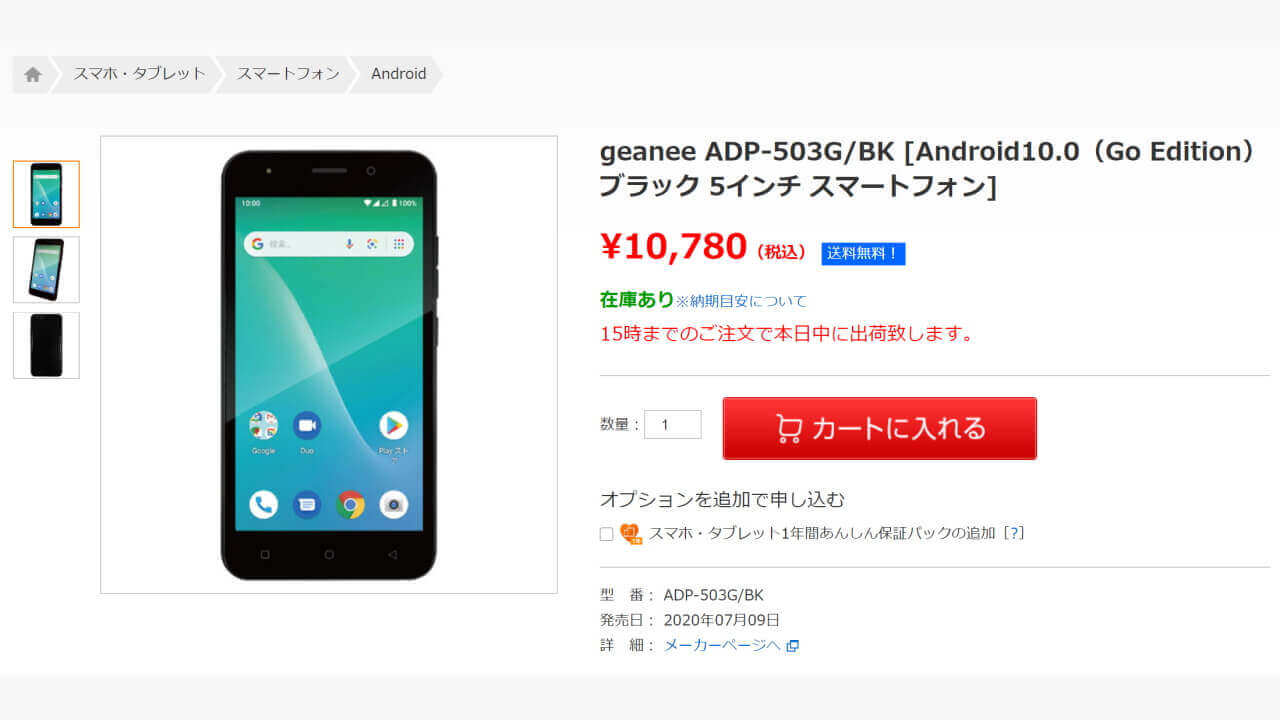This screenshot has width=1280, height=720.
Task: Click the orange warranty pack badge icon
Action: [631, 534]
